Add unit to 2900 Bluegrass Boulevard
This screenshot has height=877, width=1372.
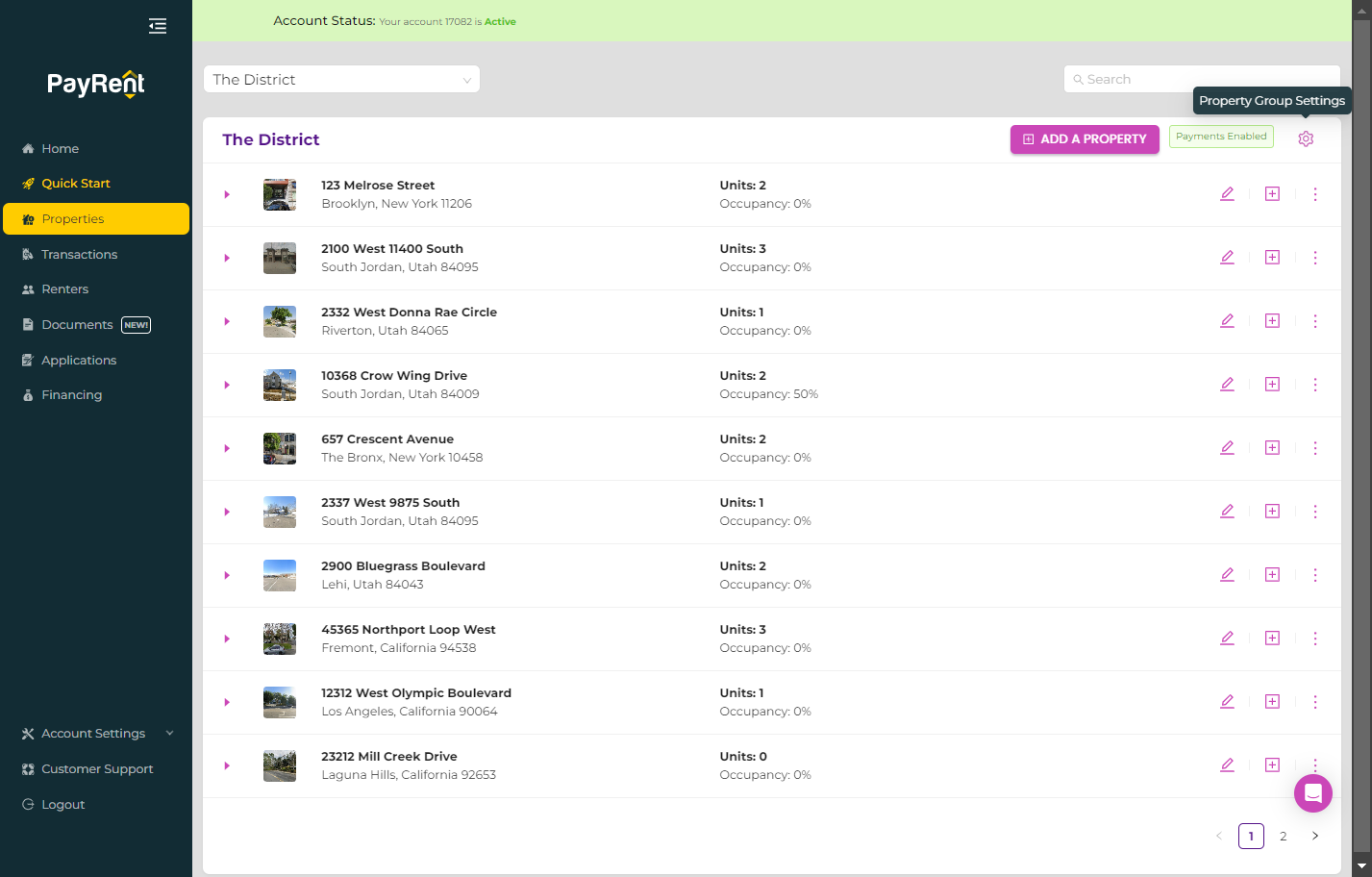(x=1272, y=575)
